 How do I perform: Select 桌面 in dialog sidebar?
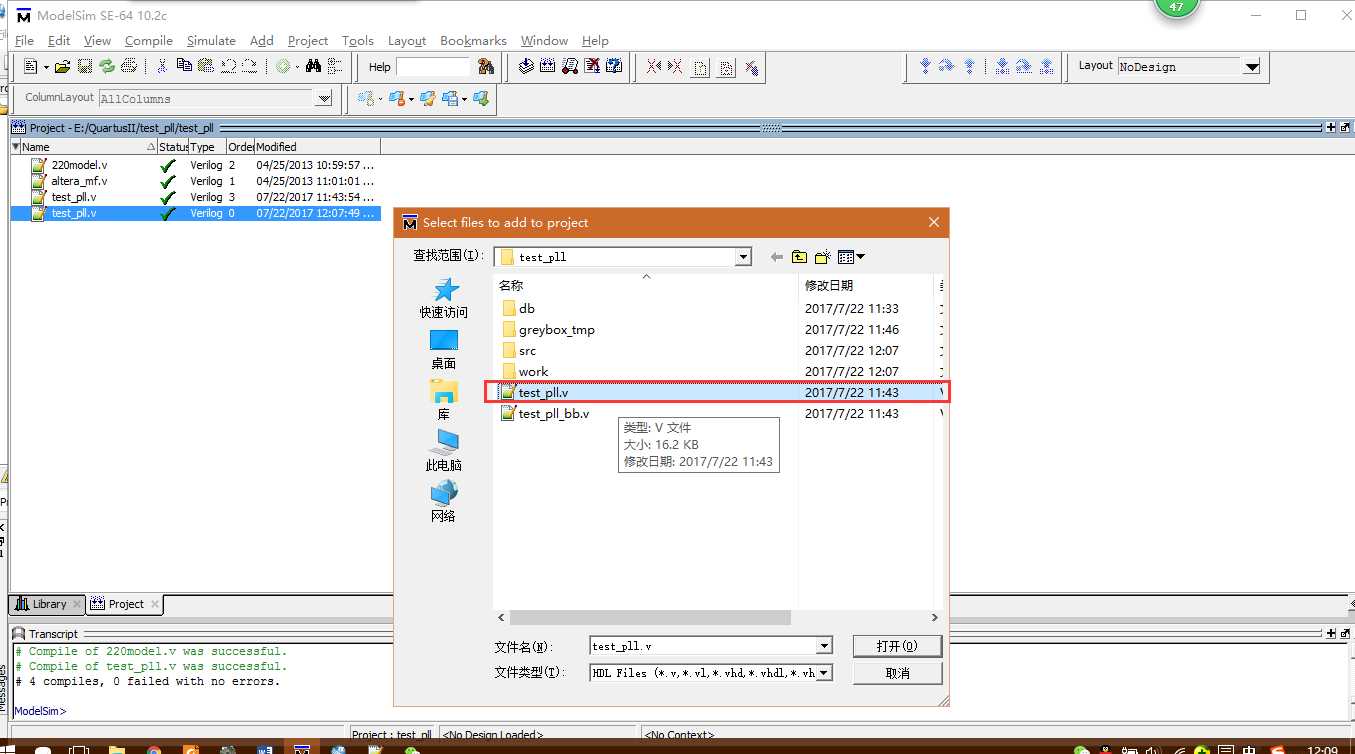click(x=444, y=349)
